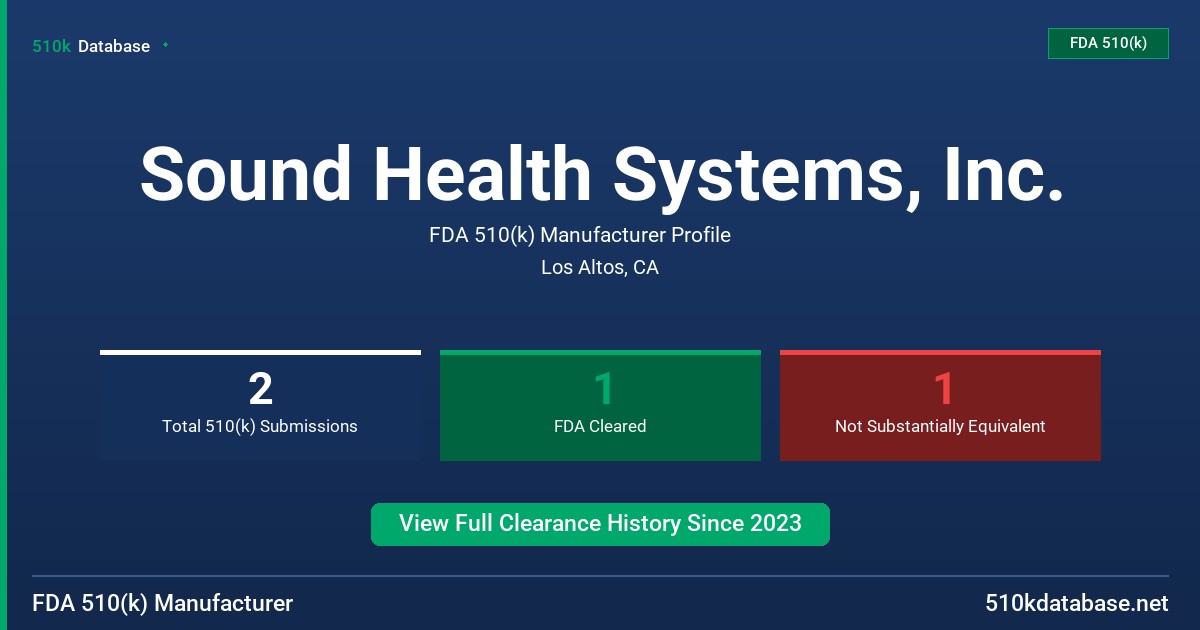
Task: Open the 510kdatabase.net link
Action: pyautogui.click(x=1076, y=604)
